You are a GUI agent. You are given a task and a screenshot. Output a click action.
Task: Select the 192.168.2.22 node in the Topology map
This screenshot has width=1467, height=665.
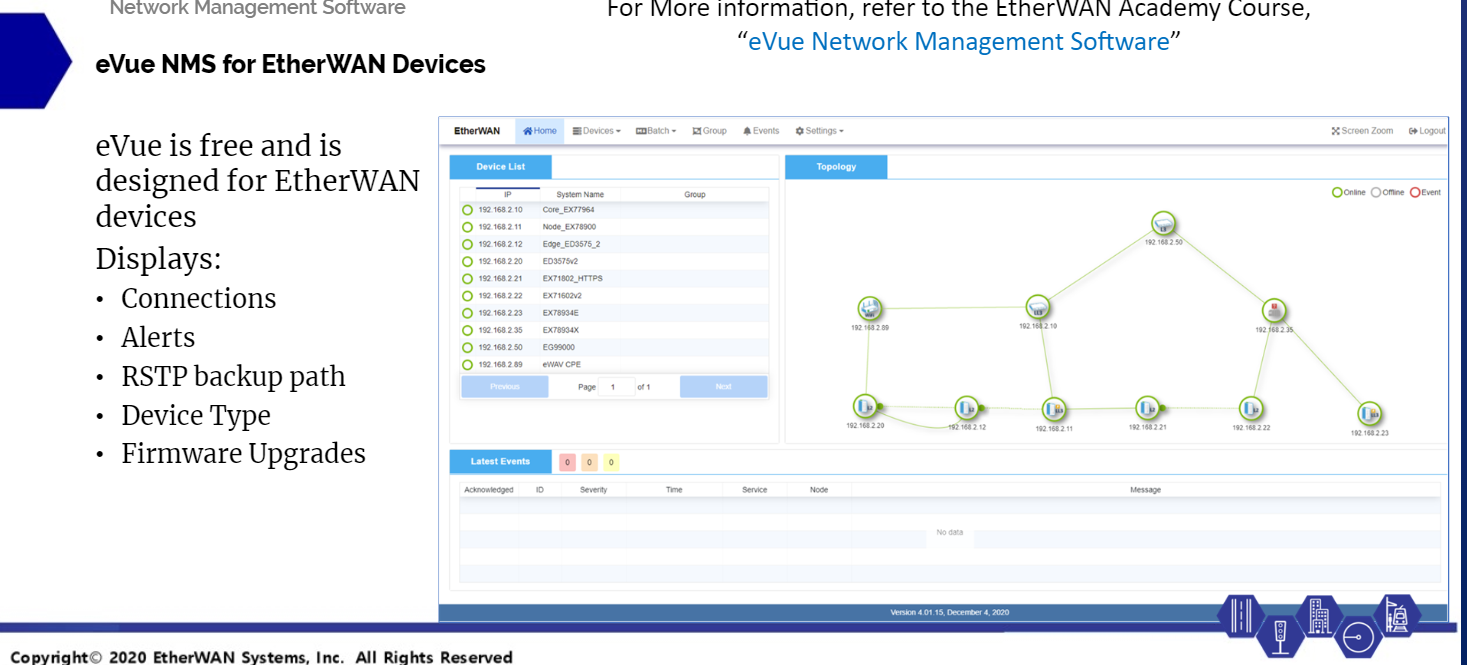[x=1250, y=408]
